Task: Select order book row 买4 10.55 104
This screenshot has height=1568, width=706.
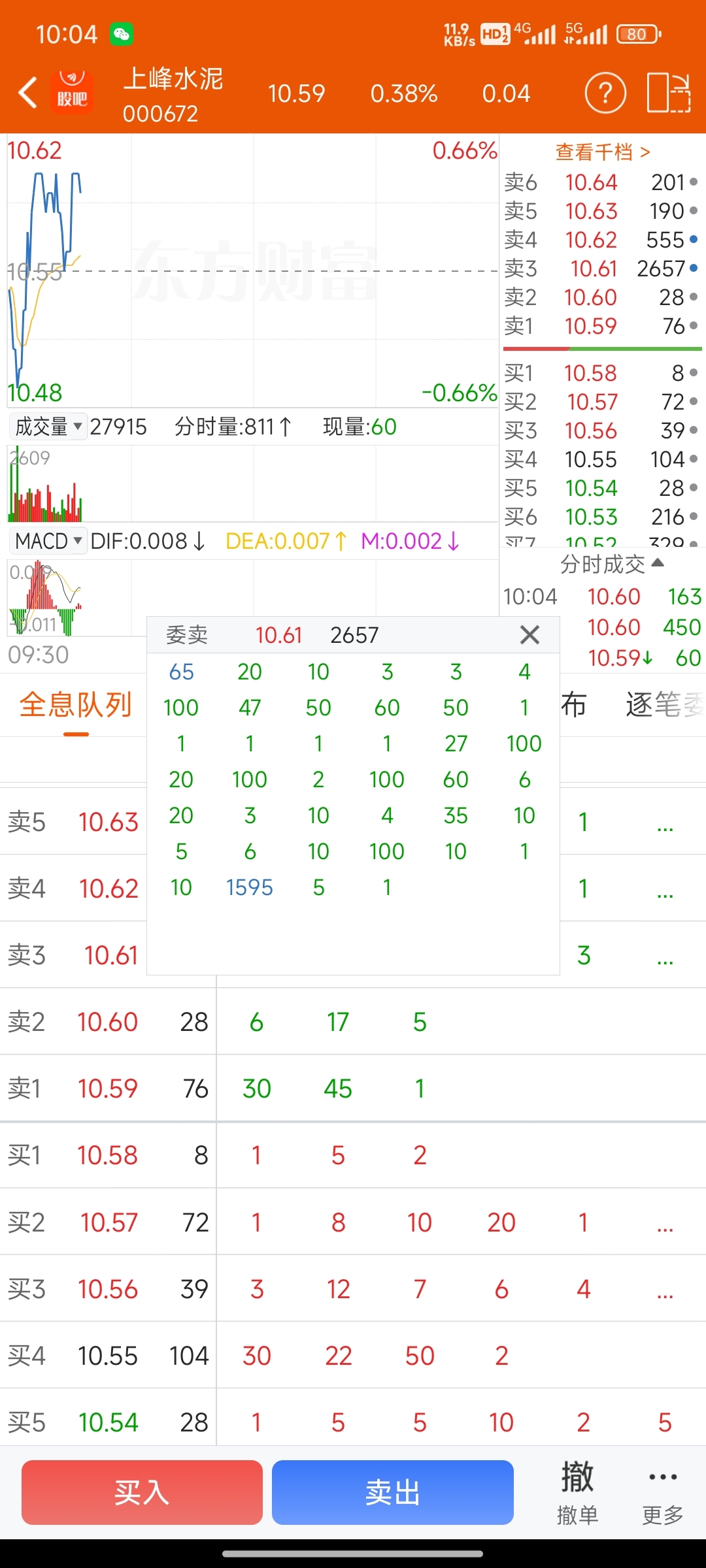Action: tap(601, 459)
